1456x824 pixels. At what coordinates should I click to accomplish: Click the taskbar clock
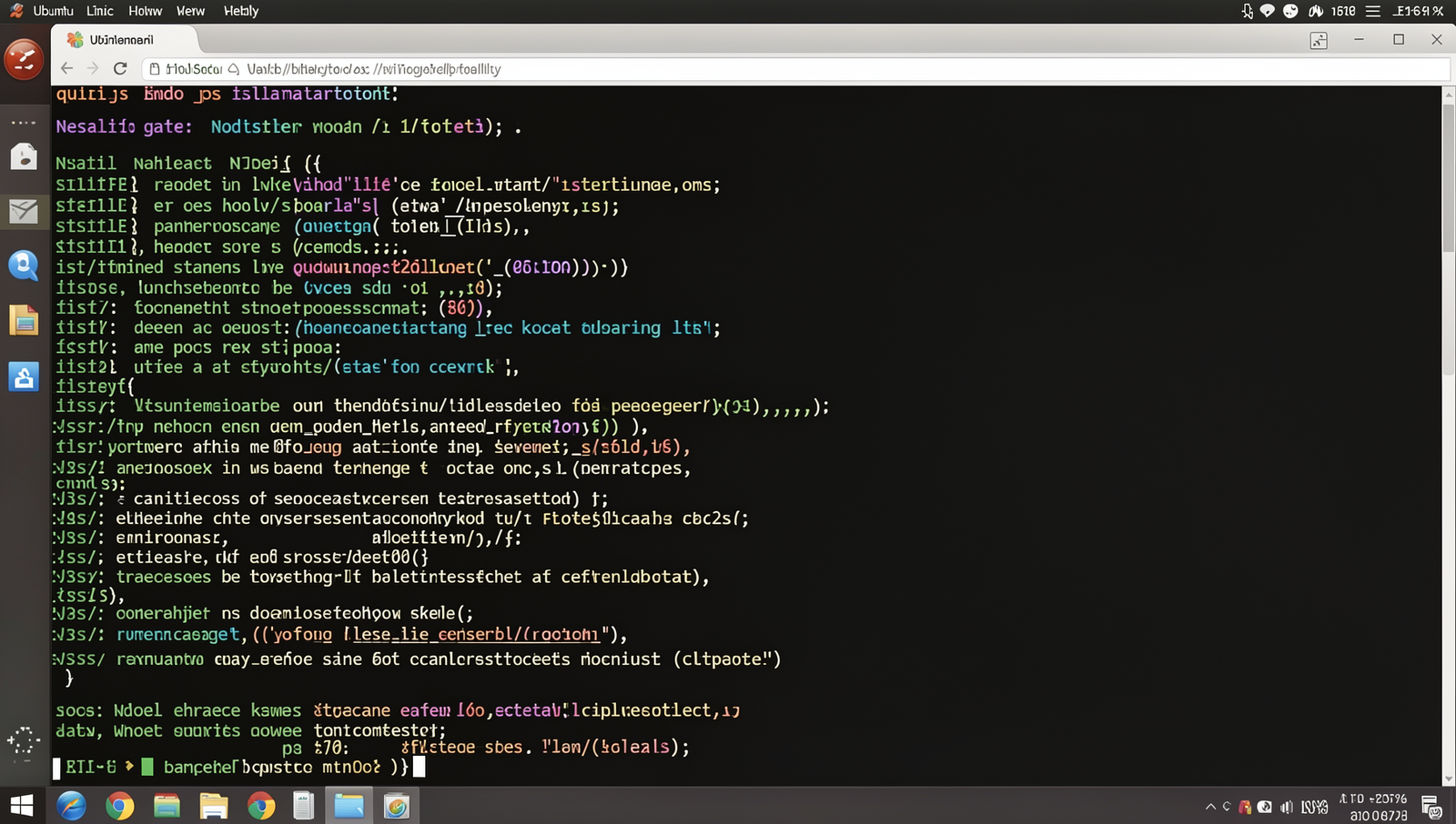coord(1373,807)
